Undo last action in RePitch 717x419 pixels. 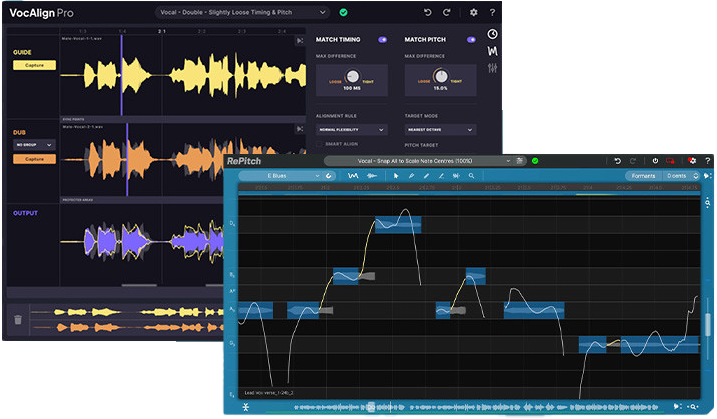tap(618, 161)
